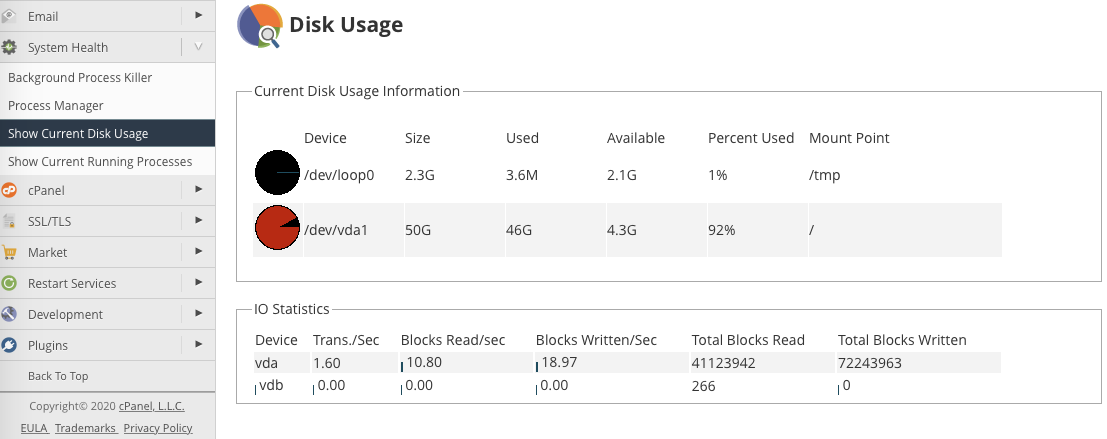Click the red /dev/vda1 usage pie chart
The image size is (1107, 439).
[x=277, y=230]
